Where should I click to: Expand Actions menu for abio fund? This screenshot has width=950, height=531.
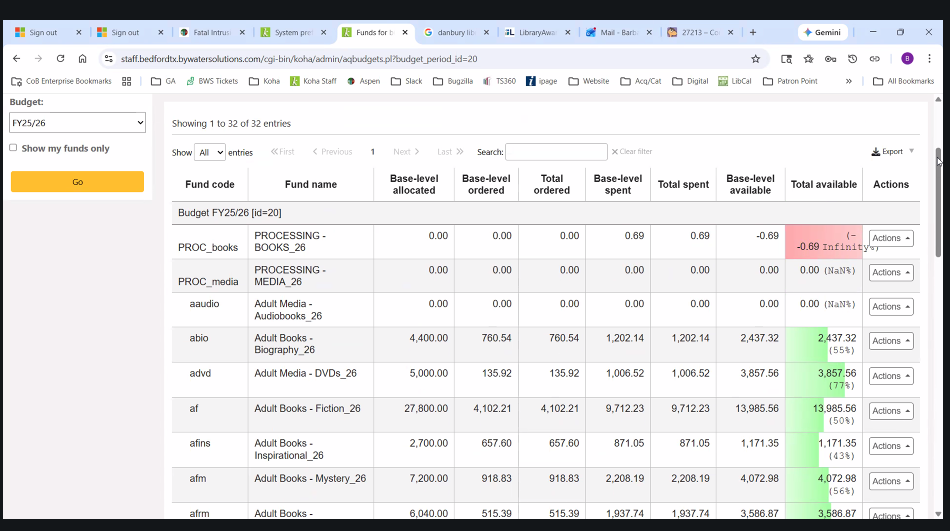(x=890, y=341)
